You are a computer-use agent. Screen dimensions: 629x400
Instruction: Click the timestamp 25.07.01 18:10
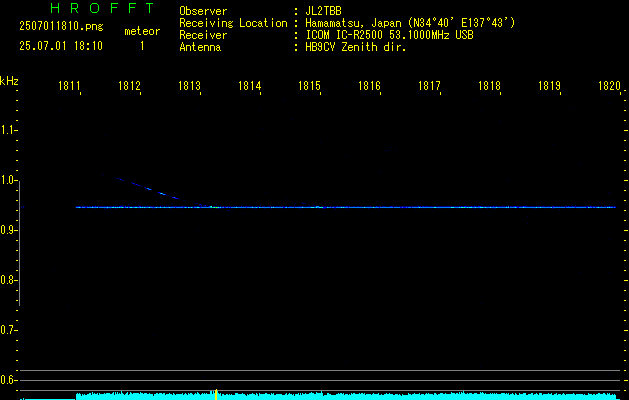[61, 46]
